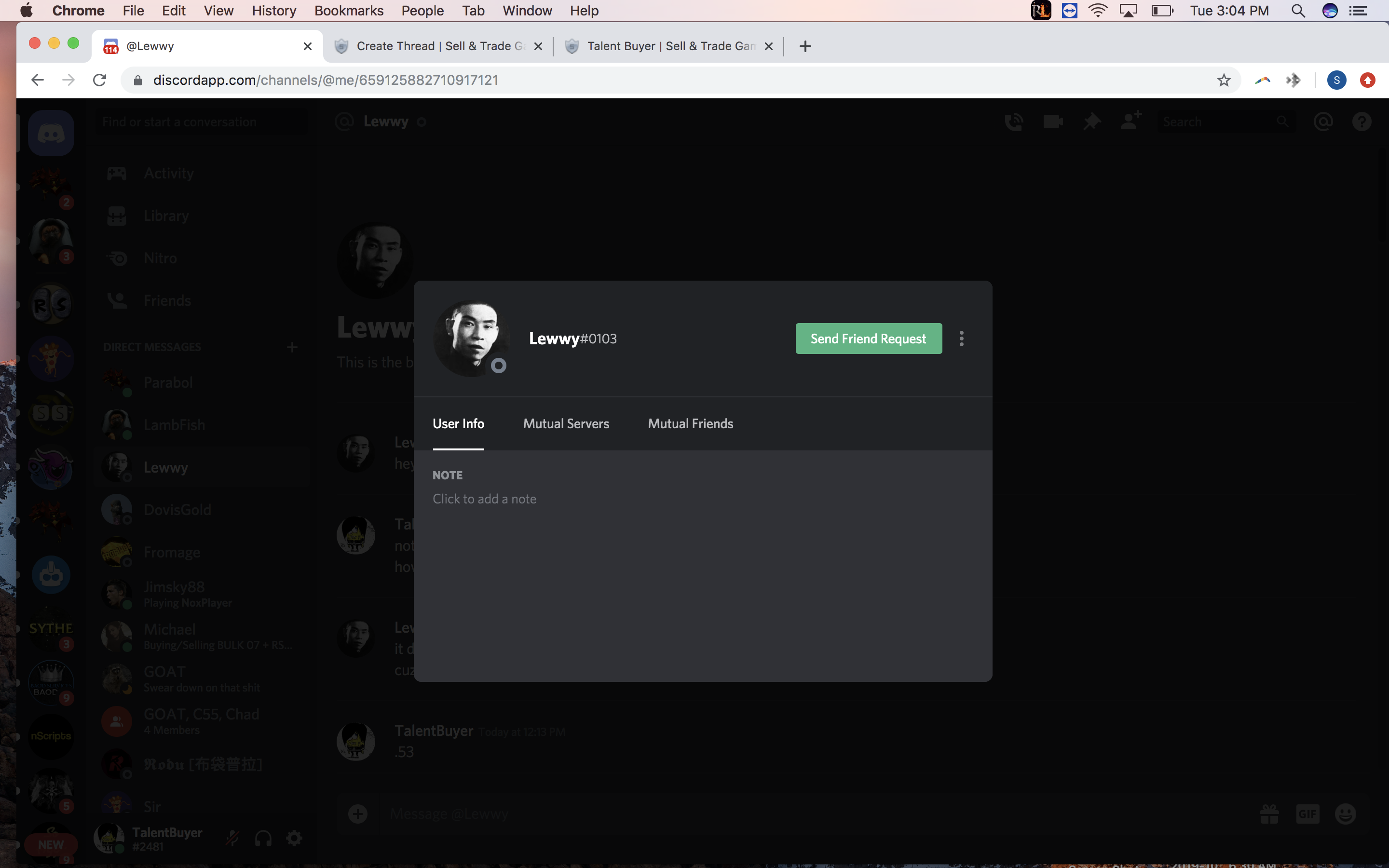This screenshot has height=868, width=1389.
Task: Open the RS server icon
Action: (51, 304)
